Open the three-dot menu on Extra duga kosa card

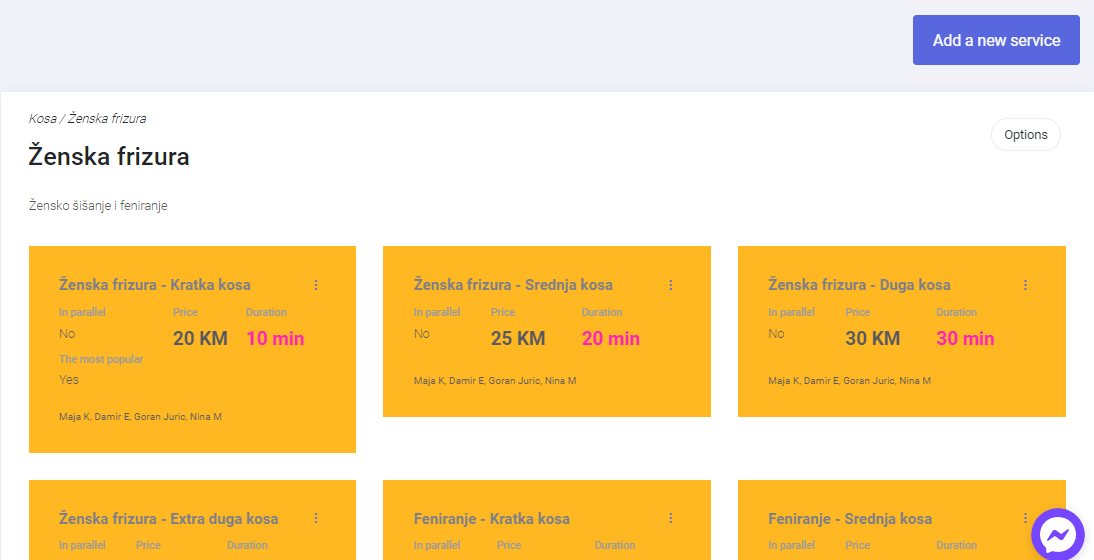pos(316,518)
